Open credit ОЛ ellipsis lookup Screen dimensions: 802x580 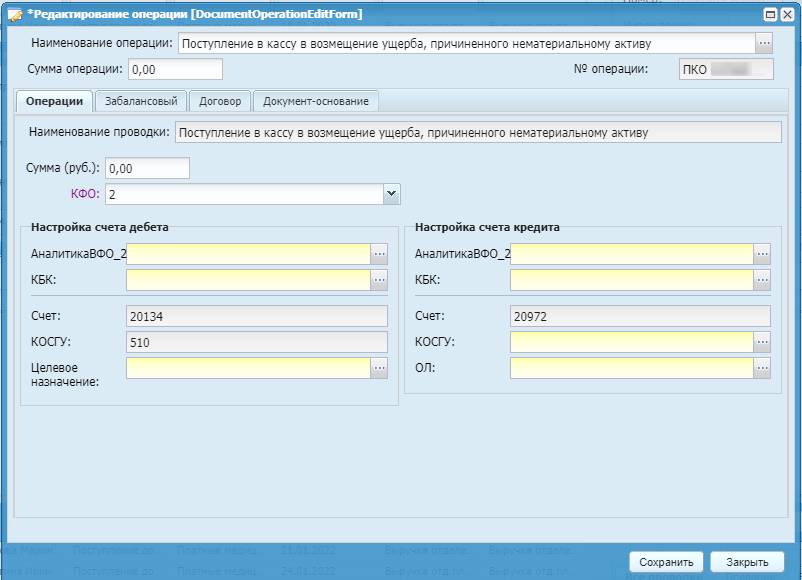click(x=762, y=369)
